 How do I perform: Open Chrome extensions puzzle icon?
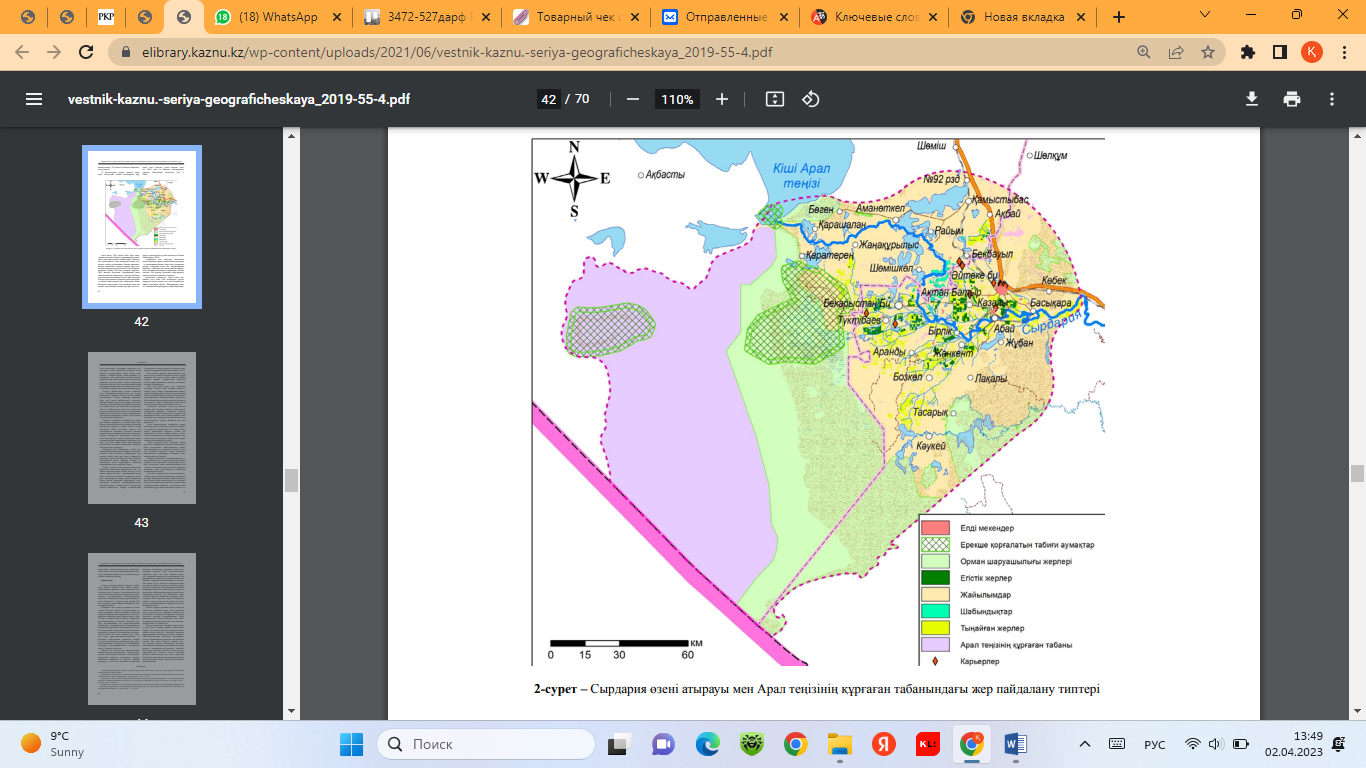pyautogui.click(x=1247, y=52)
